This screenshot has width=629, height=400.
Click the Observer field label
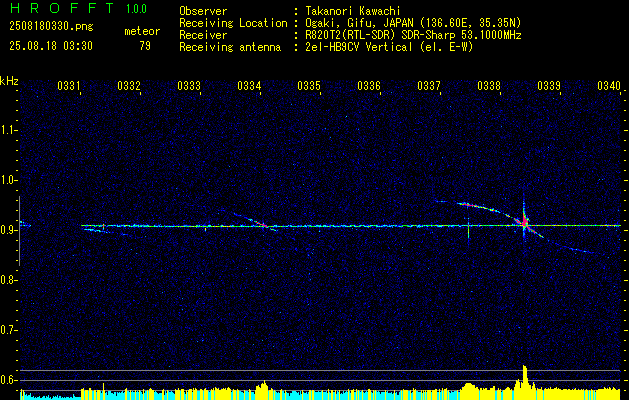pos(203,11)
